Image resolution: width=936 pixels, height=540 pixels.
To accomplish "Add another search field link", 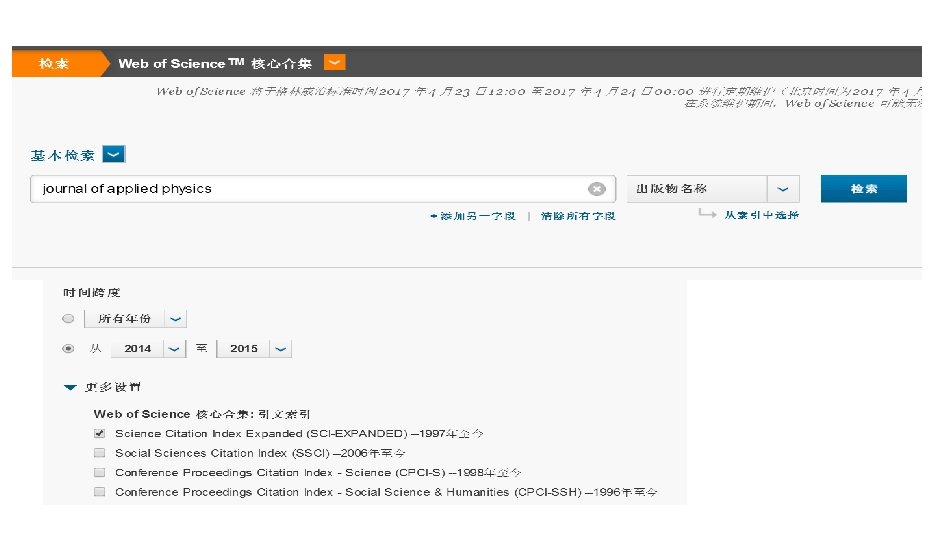I will [473, 216].
